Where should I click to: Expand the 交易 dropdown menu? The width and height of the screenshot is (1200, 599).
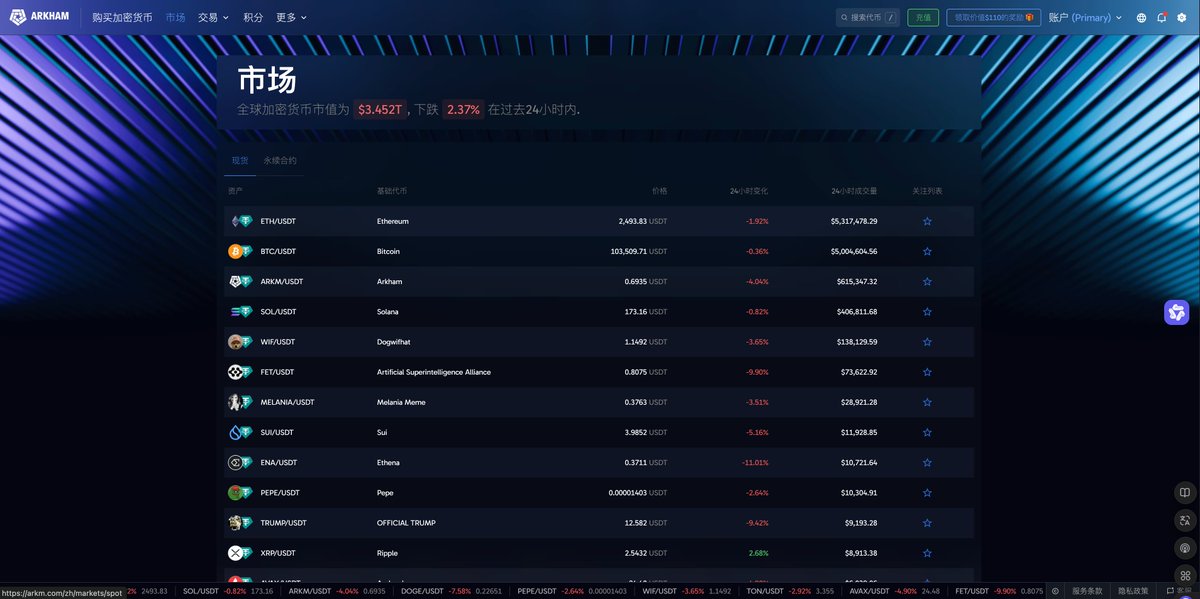click(213, 18)
